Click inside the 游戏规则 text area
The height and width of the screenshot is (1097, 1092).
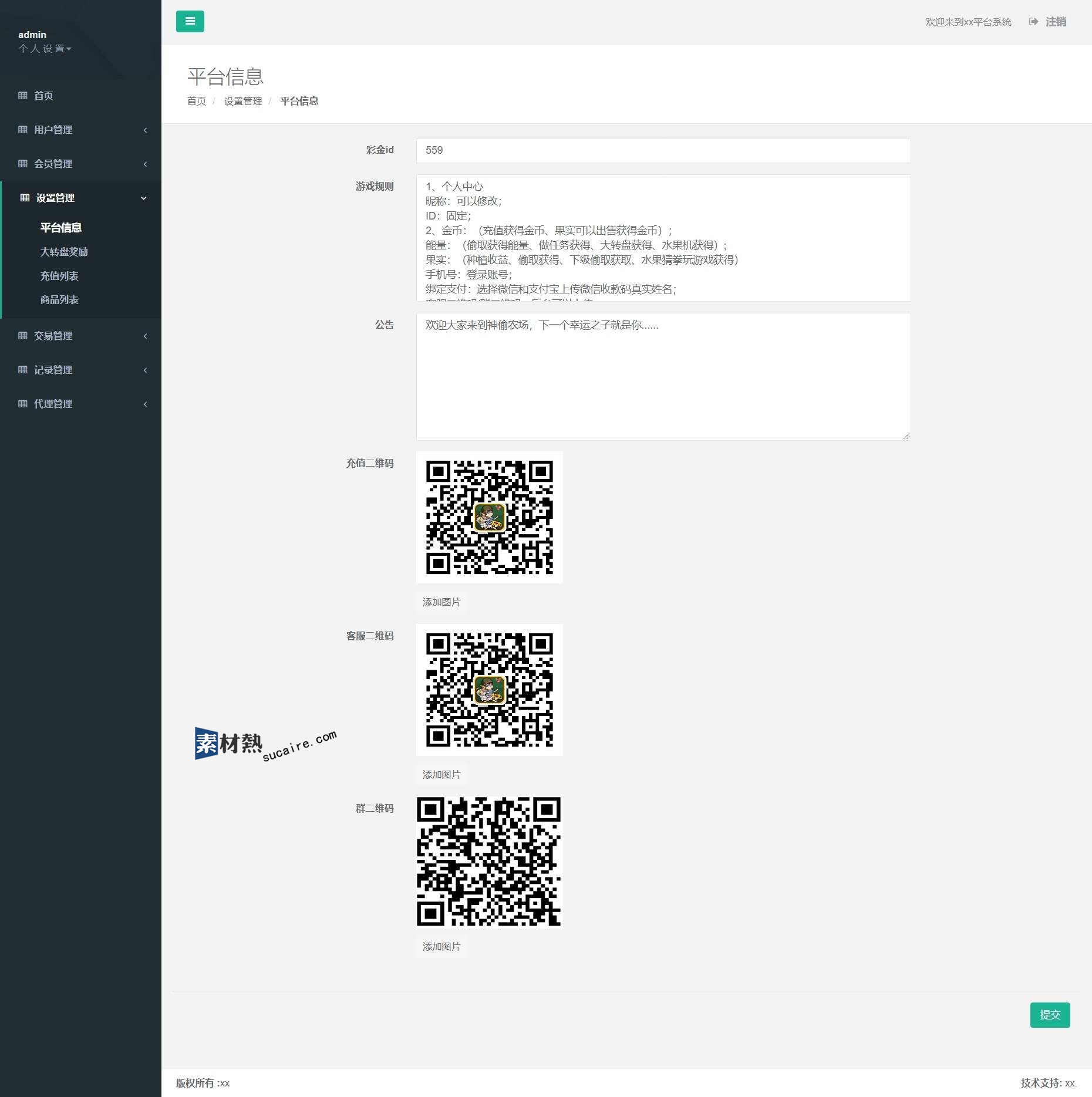click(x=663, y=238)
